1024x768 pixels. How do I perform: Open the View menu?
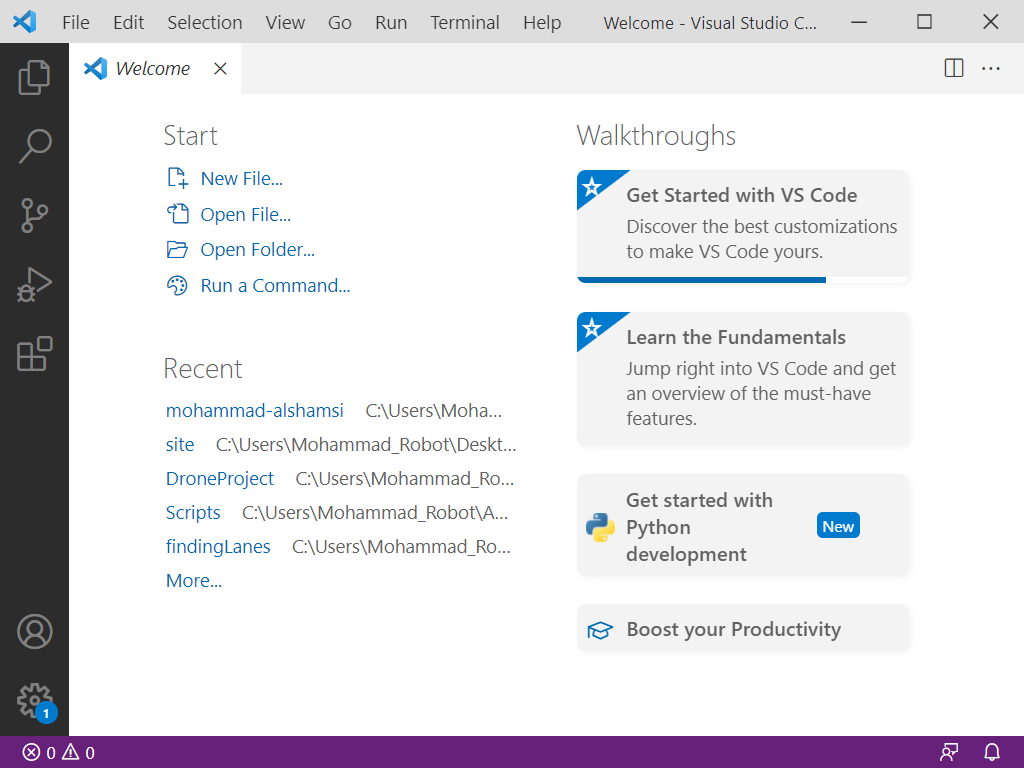click(x=285, y=22)
